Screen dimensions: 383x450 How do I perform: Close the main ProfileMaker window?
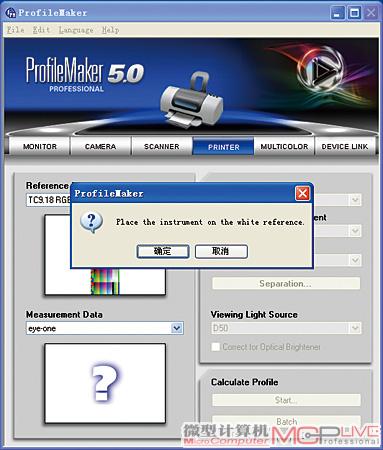pos(371,13)
